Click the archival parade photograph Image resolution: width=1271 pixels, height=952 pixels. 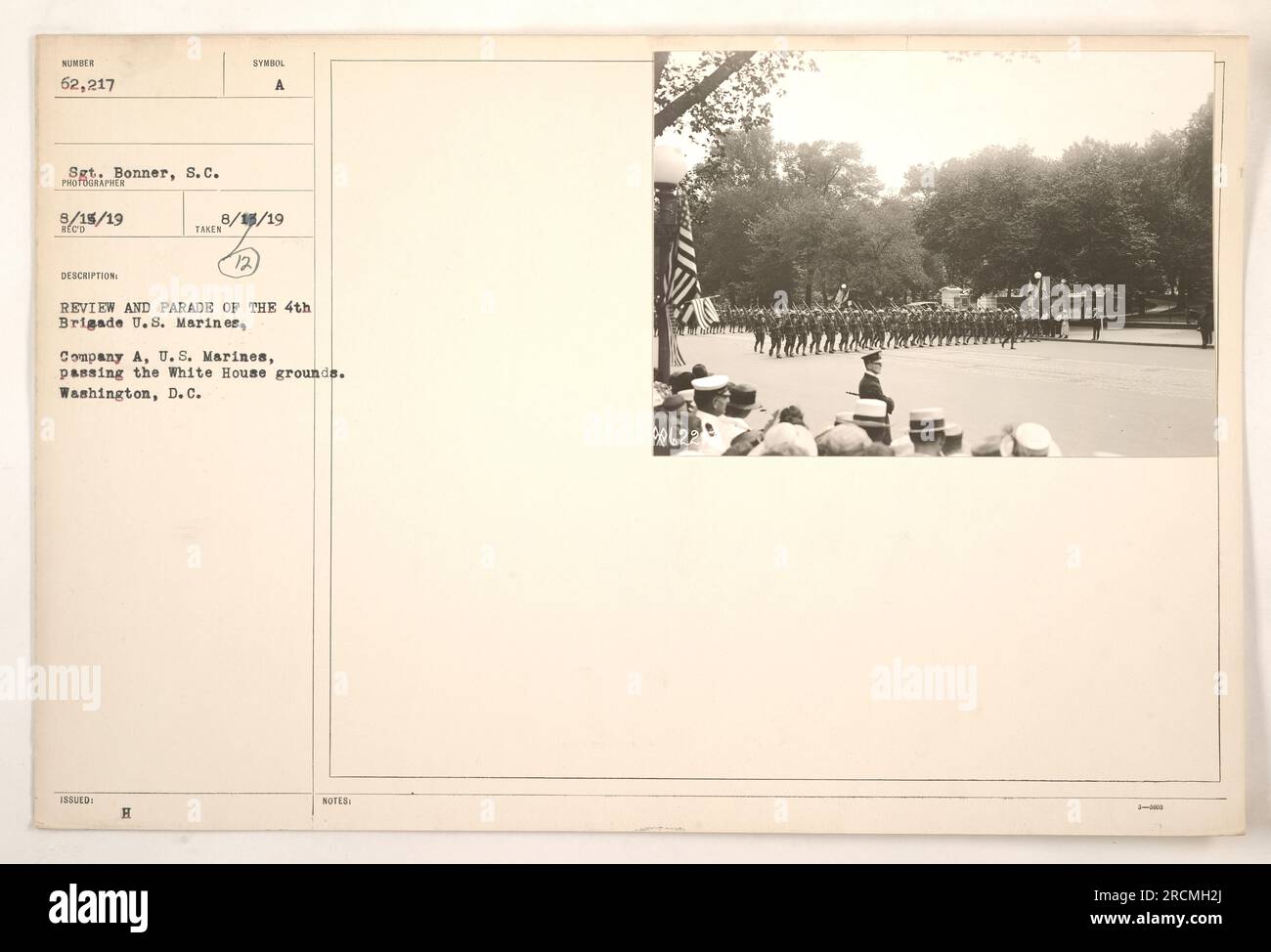[935, 254]
